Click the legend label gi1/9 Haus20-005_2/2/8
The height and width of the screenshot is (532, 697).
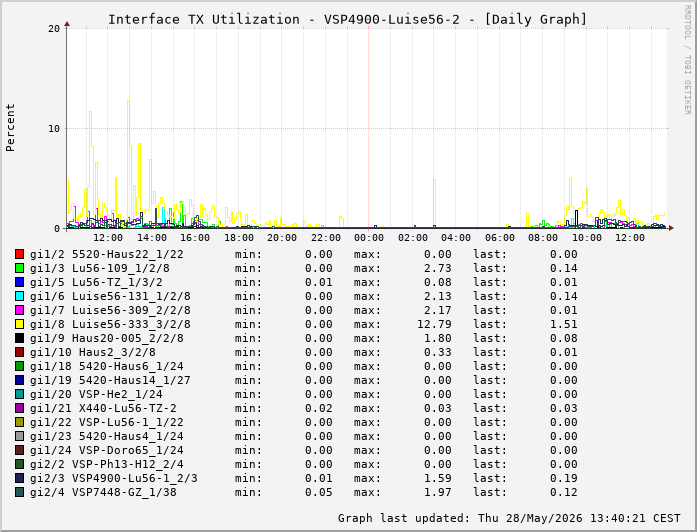107,338
